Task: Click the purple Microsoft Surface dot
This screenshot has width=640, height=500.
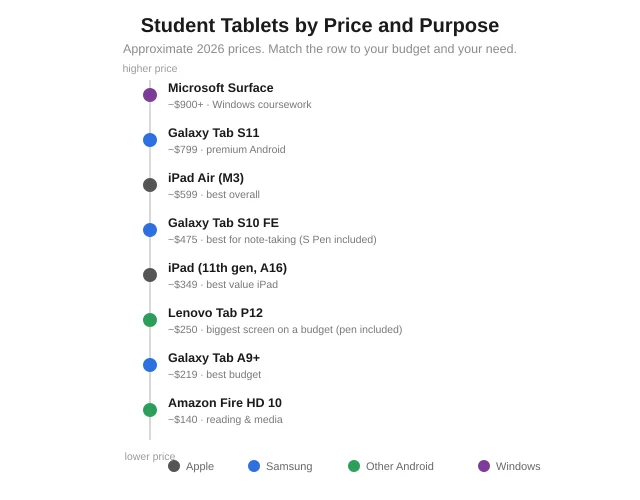Action: [150, 95]
